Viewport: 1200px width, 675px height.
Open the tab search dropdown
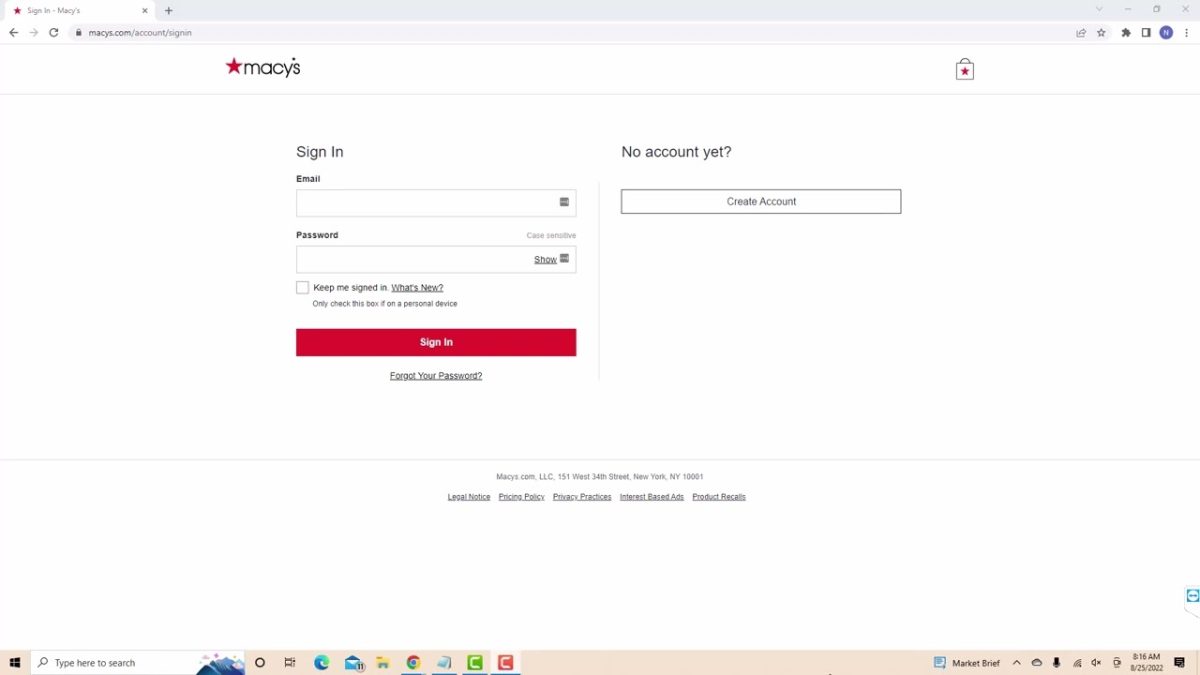[x=1100, y=10]
